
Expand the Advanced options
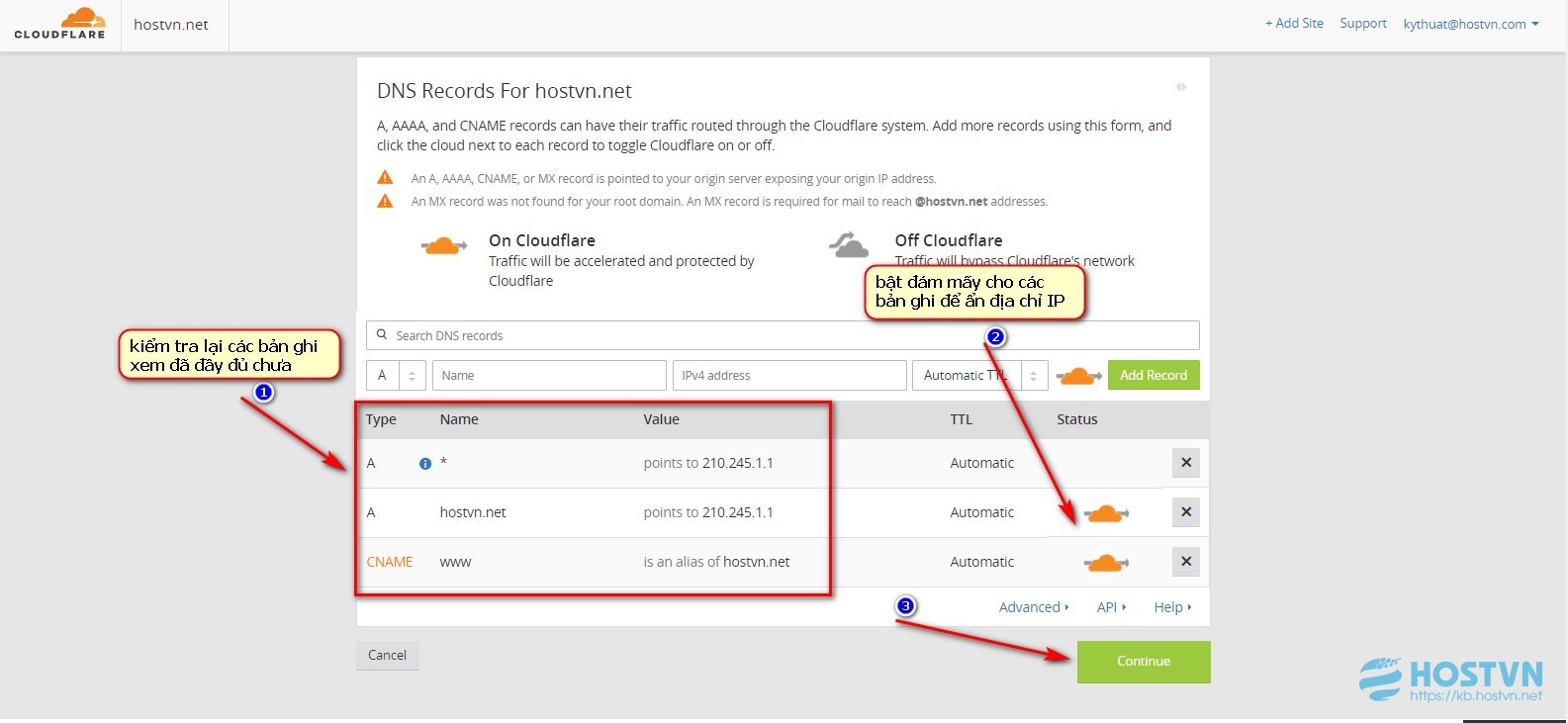[x=1034, y=607]
